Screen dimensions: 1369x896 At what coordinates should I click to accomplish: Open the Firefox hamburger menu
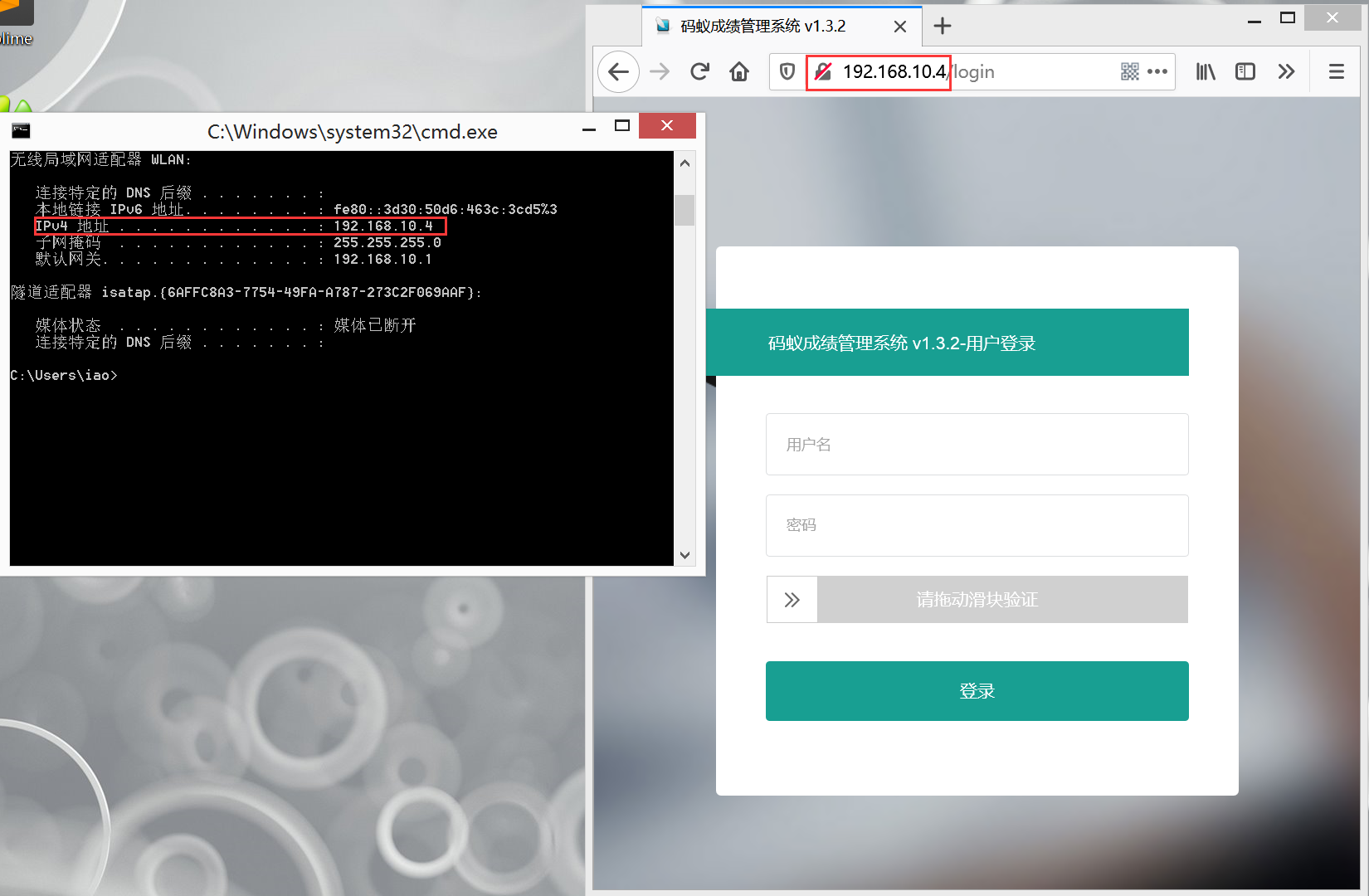(x=1337, y=72)
